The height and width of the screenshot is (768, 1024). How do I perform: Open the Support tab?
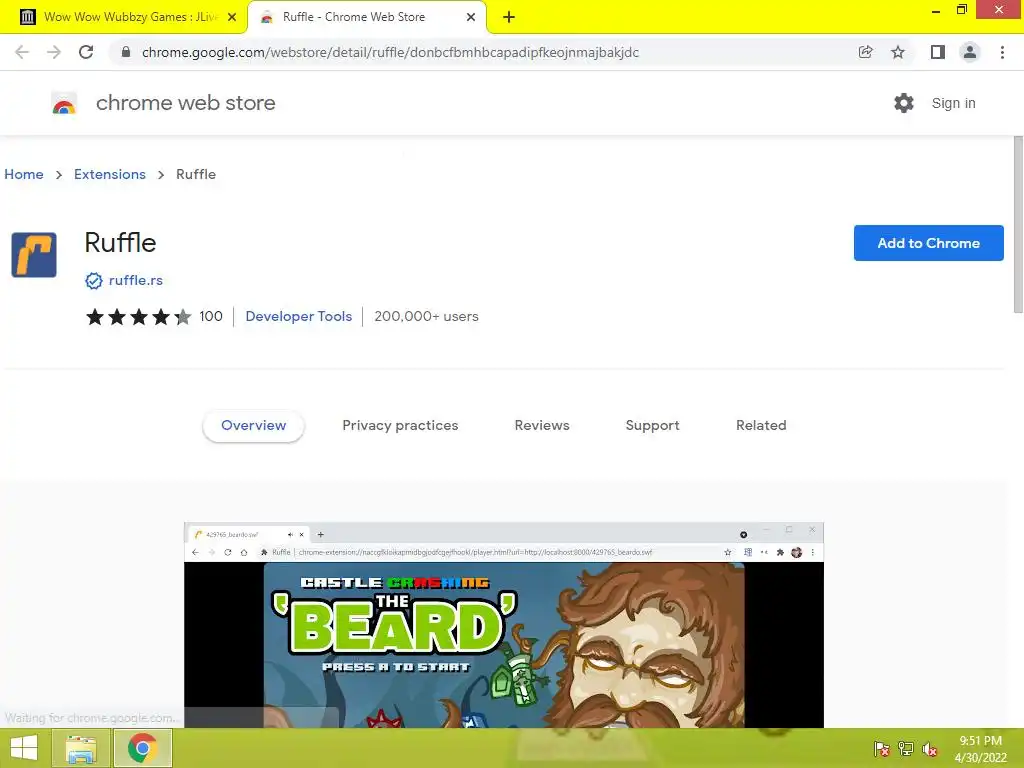click(x=652, y=426)
